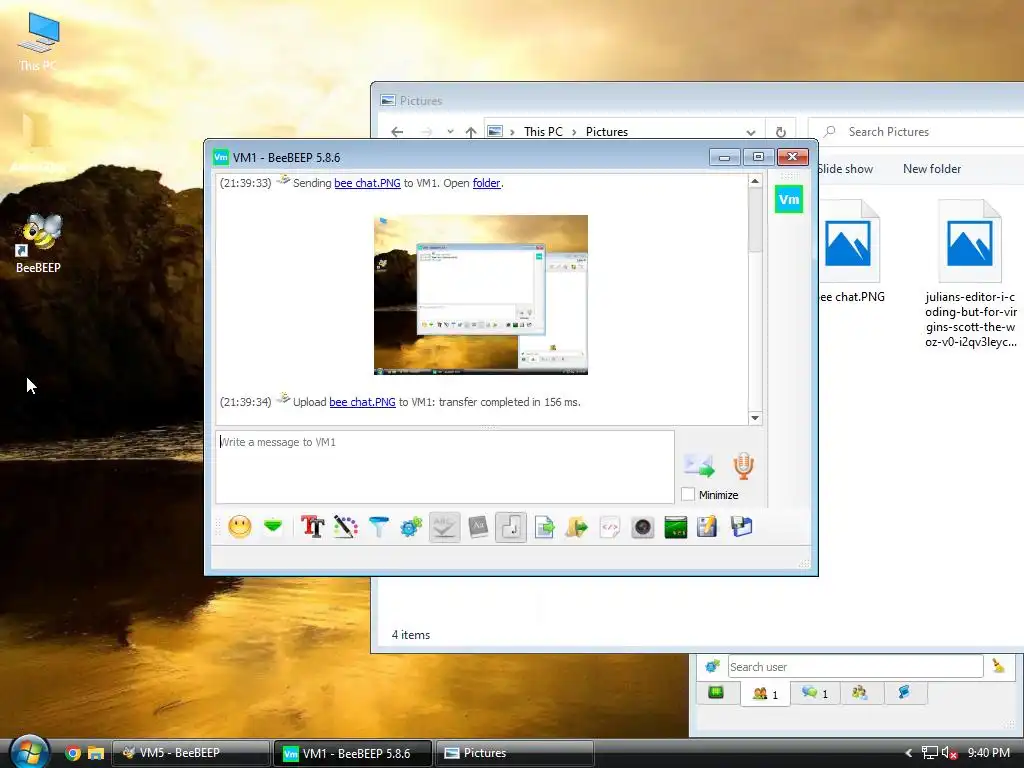Refresh the Pictures folder

(x=780, y=132)
